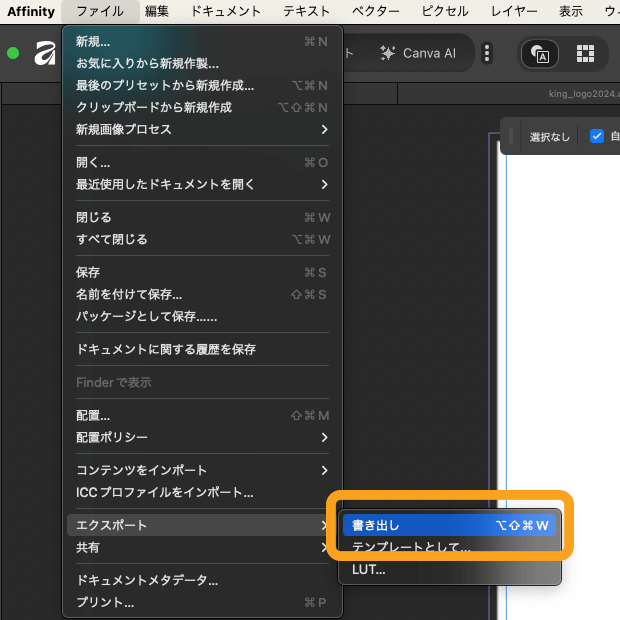This screenshot has height=620, width=620.
Task: Grab the context toolbar drag handle
Action: (511, 136)
